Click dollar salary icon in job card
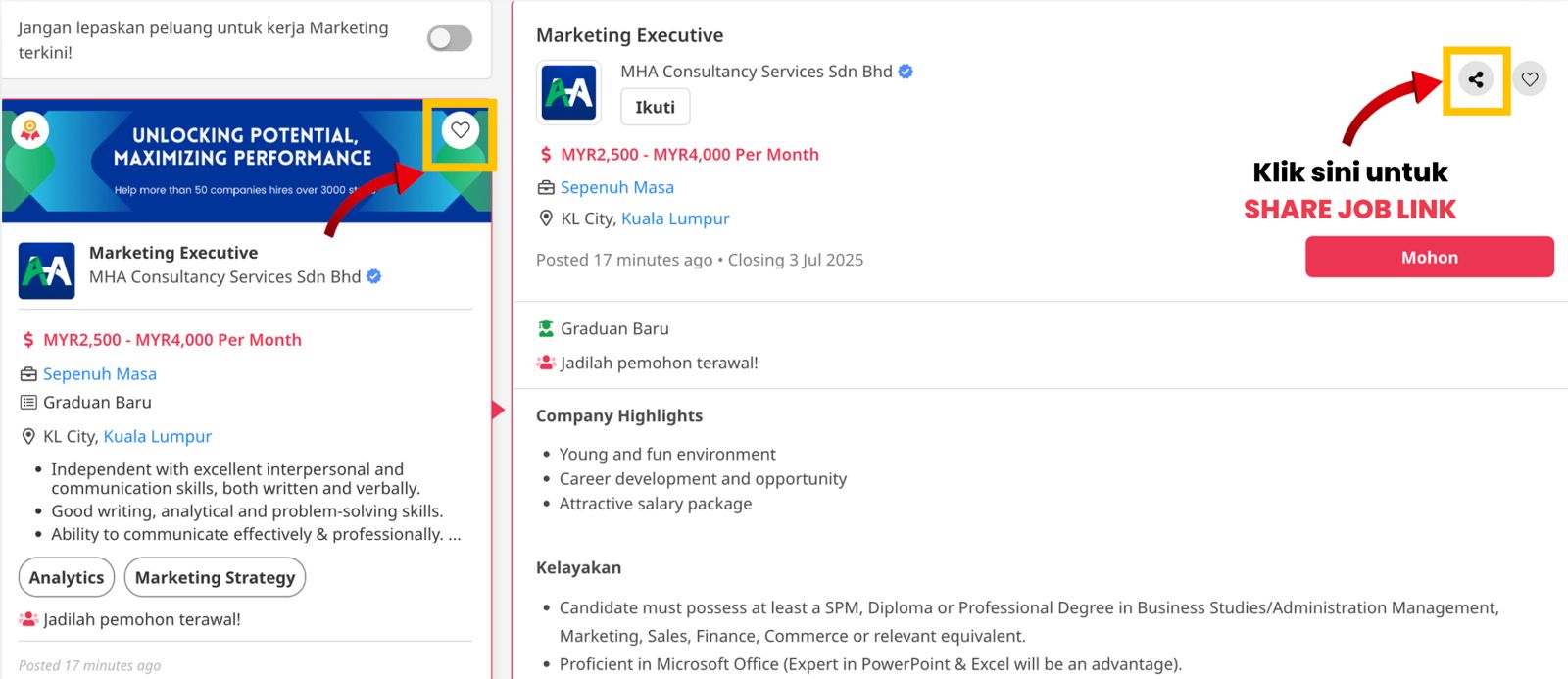The width and height of the screenshot is (1568, 679). [28, 340]
